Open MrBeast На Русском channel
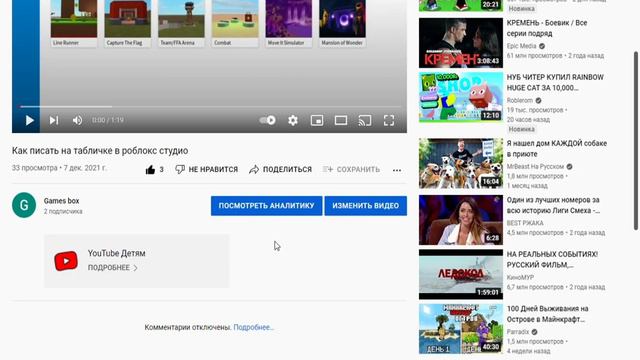640x360 pixels. point(535,167)
